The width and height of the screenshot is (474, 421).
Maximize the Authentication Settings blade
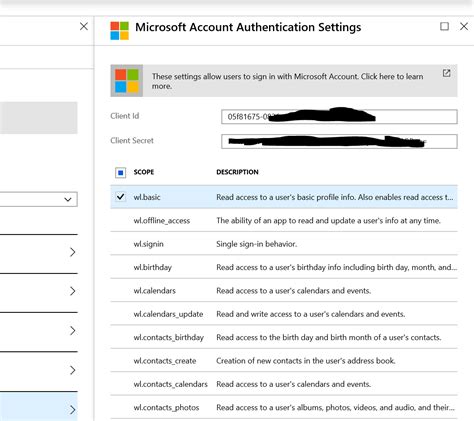[444, 26]
